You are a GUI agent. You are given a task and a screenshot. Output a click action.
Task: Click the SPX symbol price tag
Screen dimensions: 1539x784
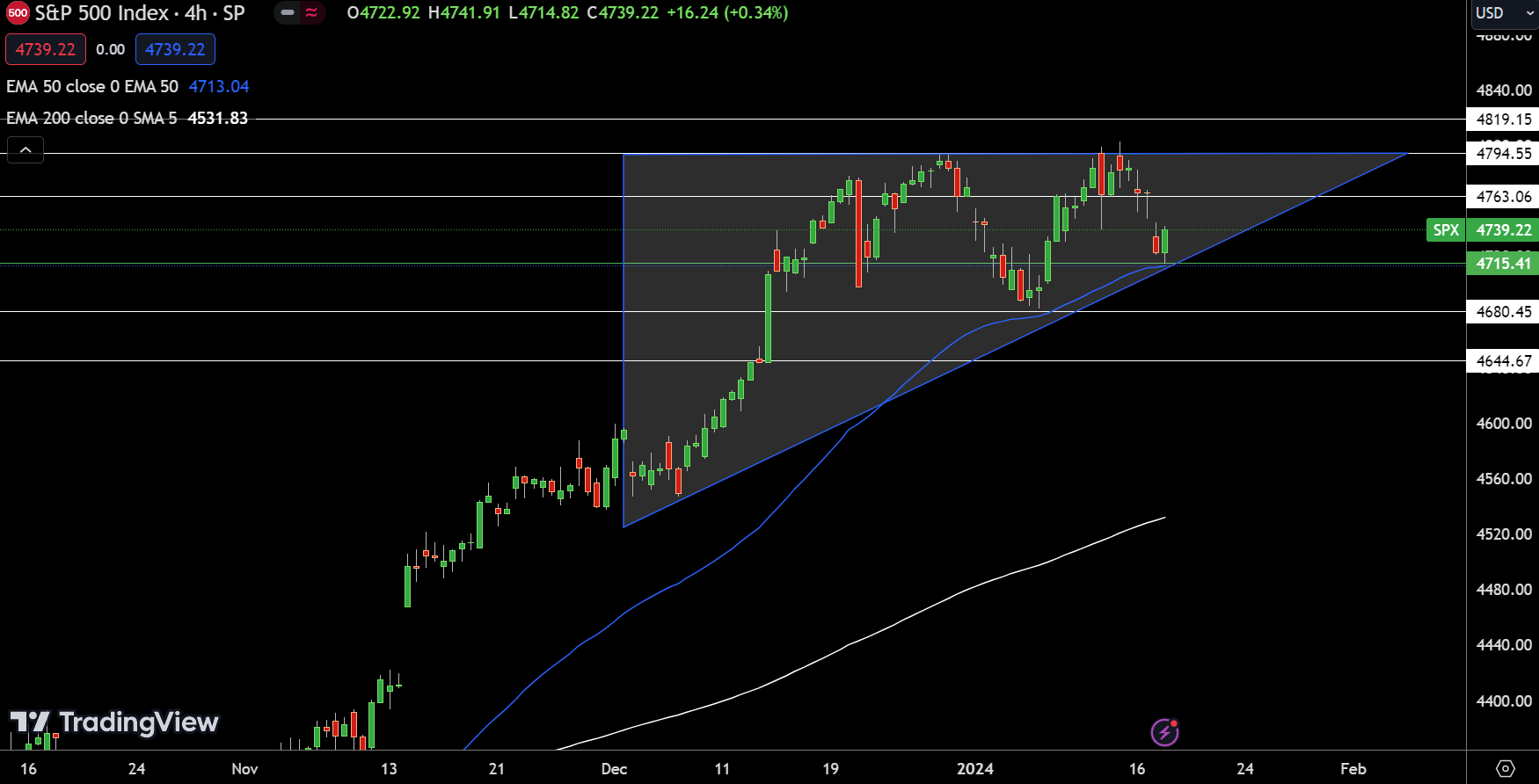click(1446, 229)
